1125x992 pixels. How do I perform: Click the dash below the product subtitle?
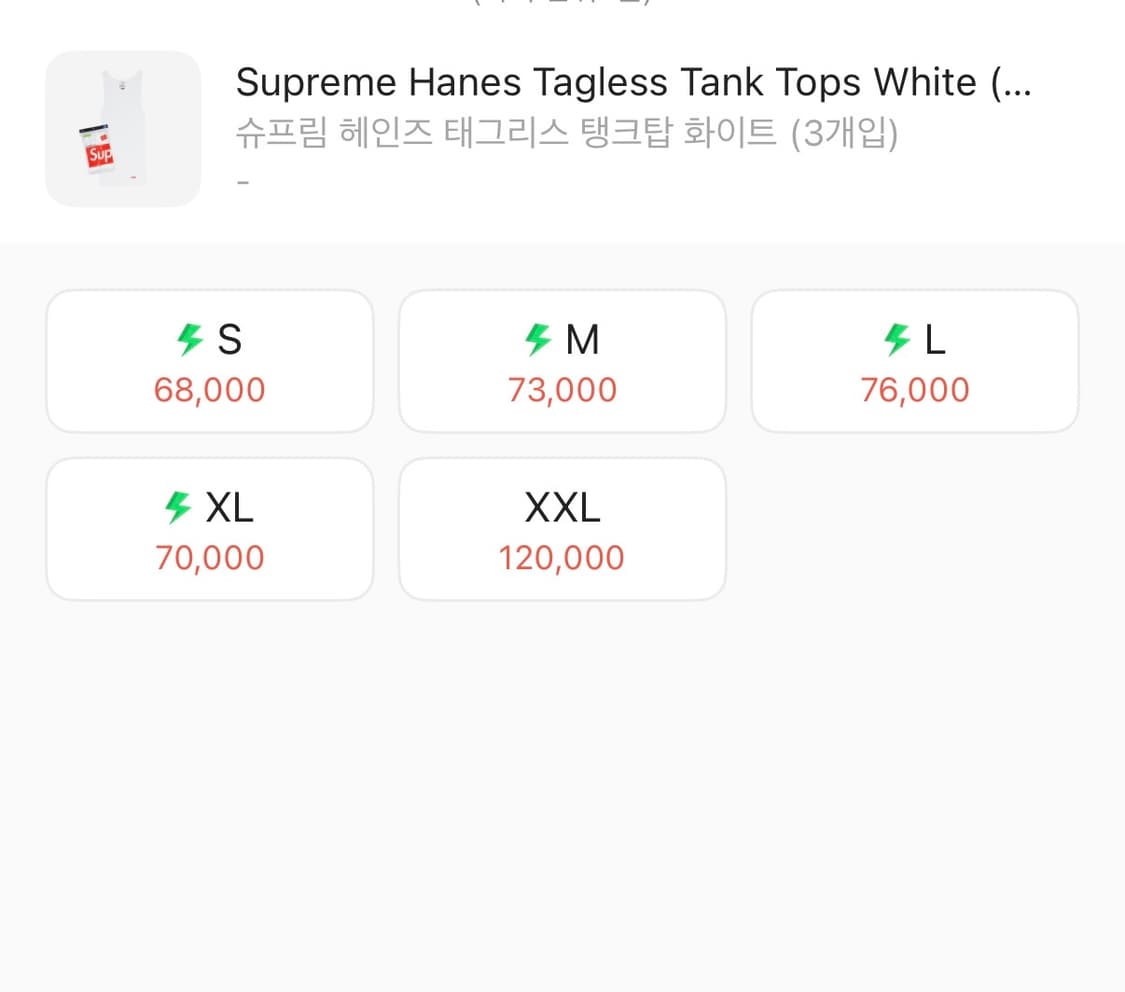click(x=243, y=183)
